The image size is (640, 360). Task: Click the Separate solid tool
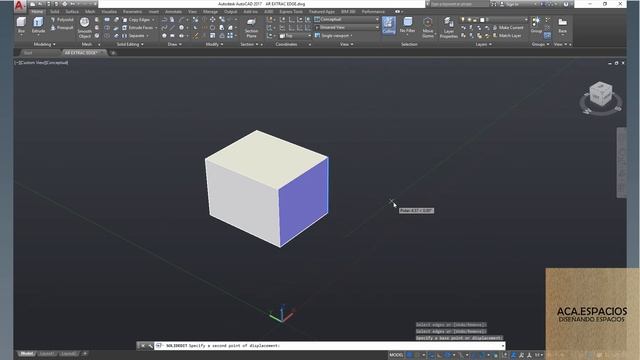[x=134, y=36]
